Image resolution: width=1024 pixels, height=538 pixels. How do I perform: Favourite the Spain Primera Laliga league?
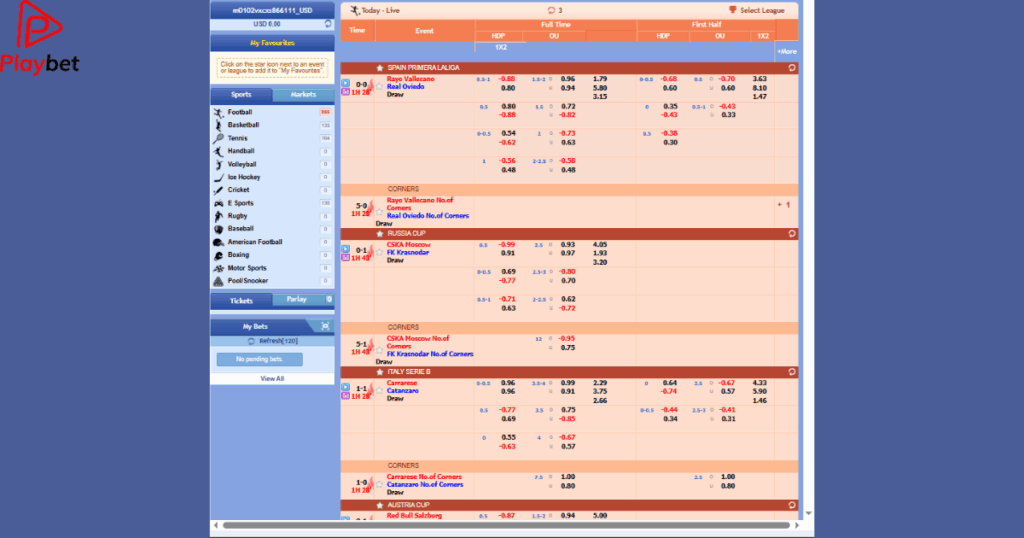[379, 68]
